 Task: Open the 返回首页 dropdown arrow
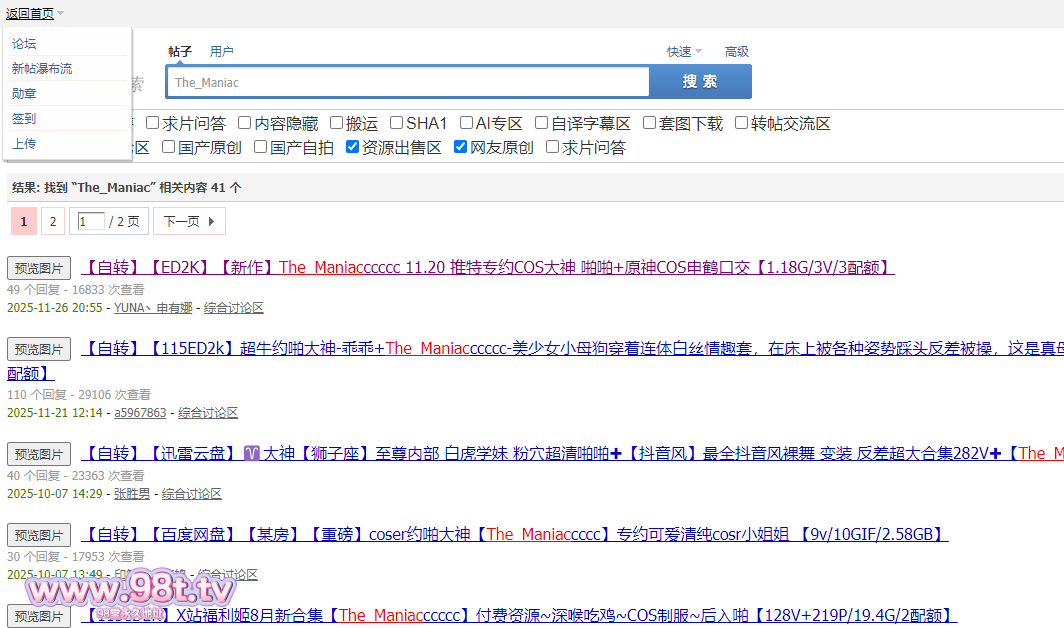pyautogui.click(x=60, y=14)
